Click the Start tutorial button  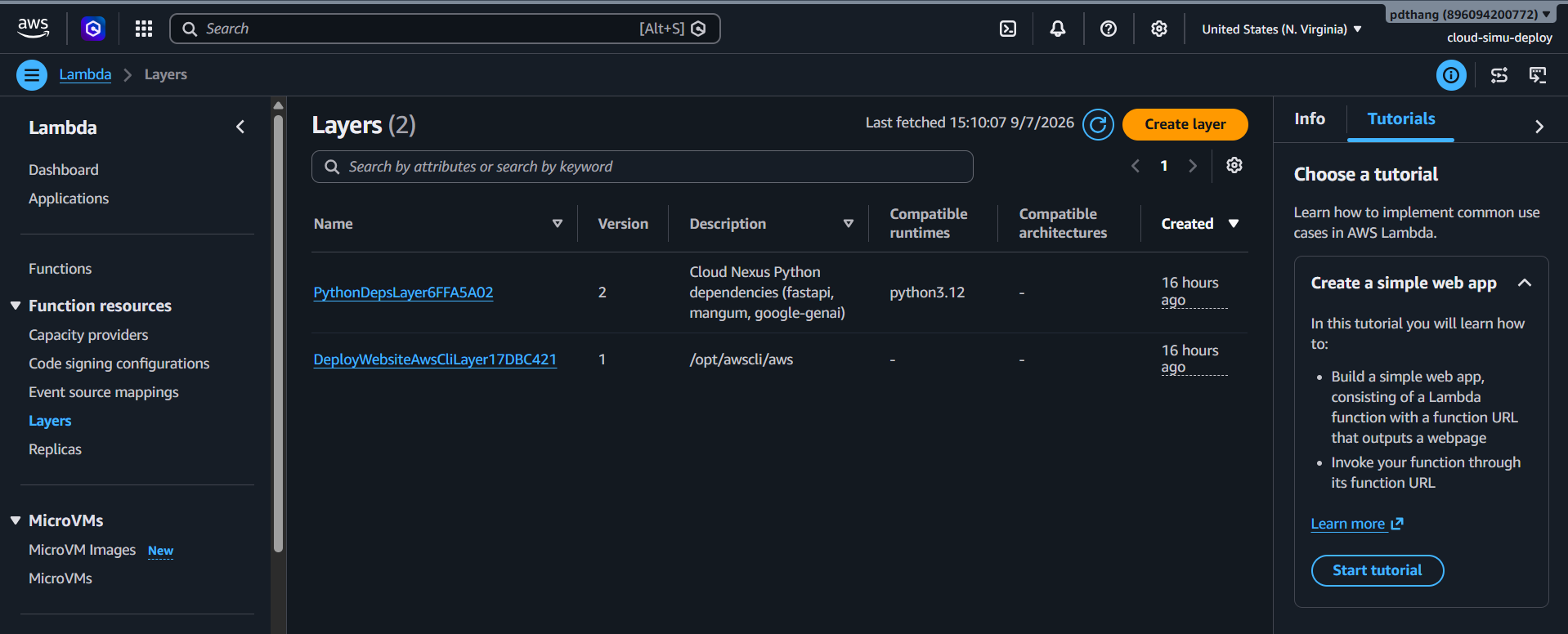tap(1378, 570)
